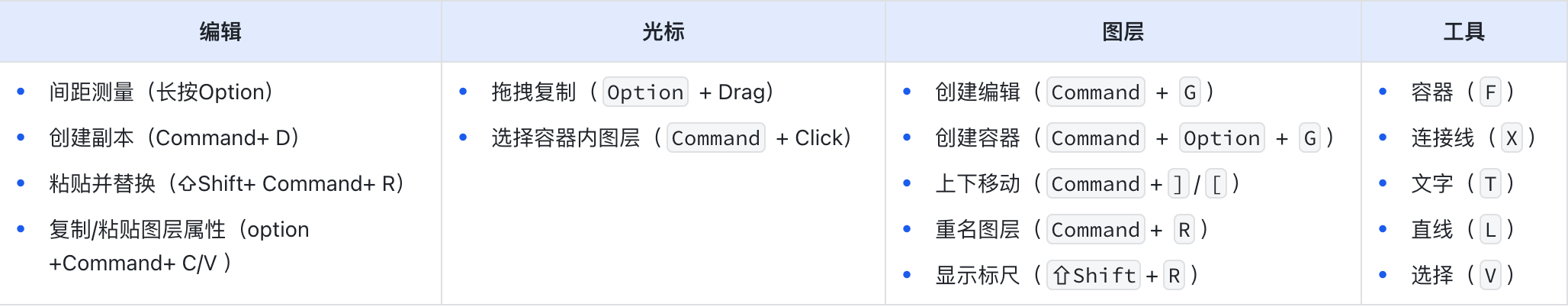1568x307 pixels.
Task: Click the 编辑 column header
Action: [x=220, y=31]
